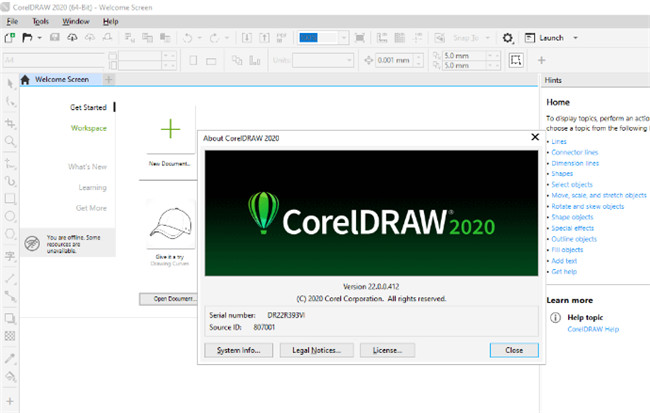Select the Interactive Fill tool
The width and height of the screenshot is (650, 413).
pos(10,377)
